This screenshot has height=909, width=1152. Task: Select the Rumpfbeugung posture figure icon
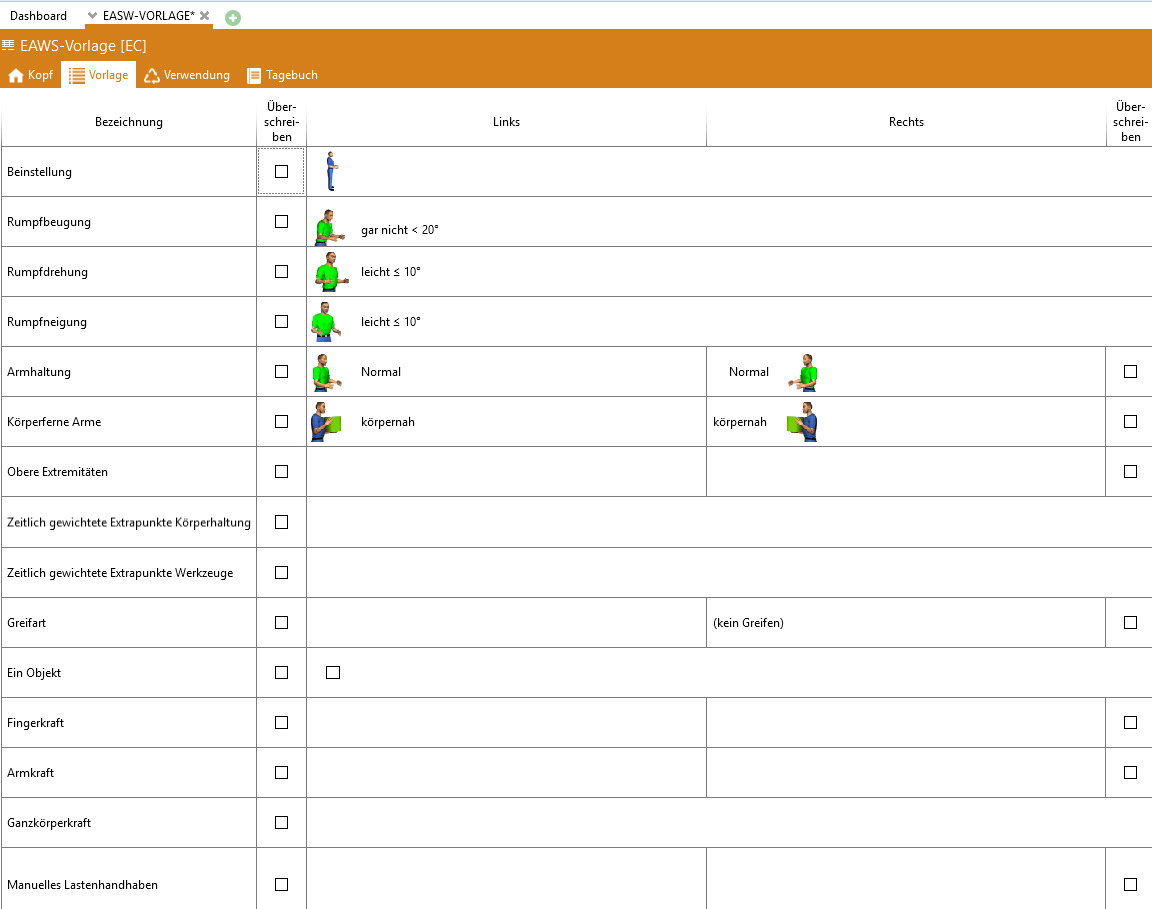point(327,227)
